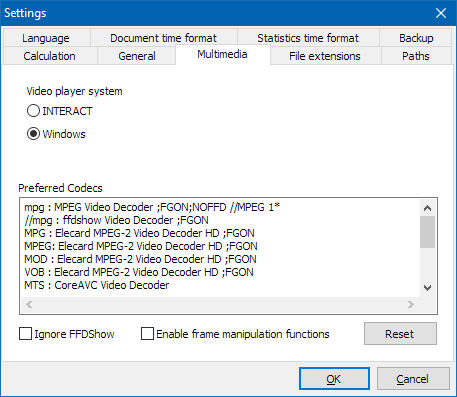457x397 pixels.
Task: Click codec list scroll down arrow
Action: 427,287
